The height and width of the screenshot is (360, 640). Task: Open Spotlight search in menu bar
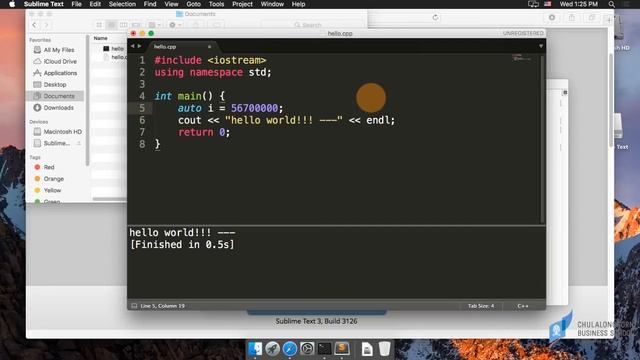[x=611, y=4]
